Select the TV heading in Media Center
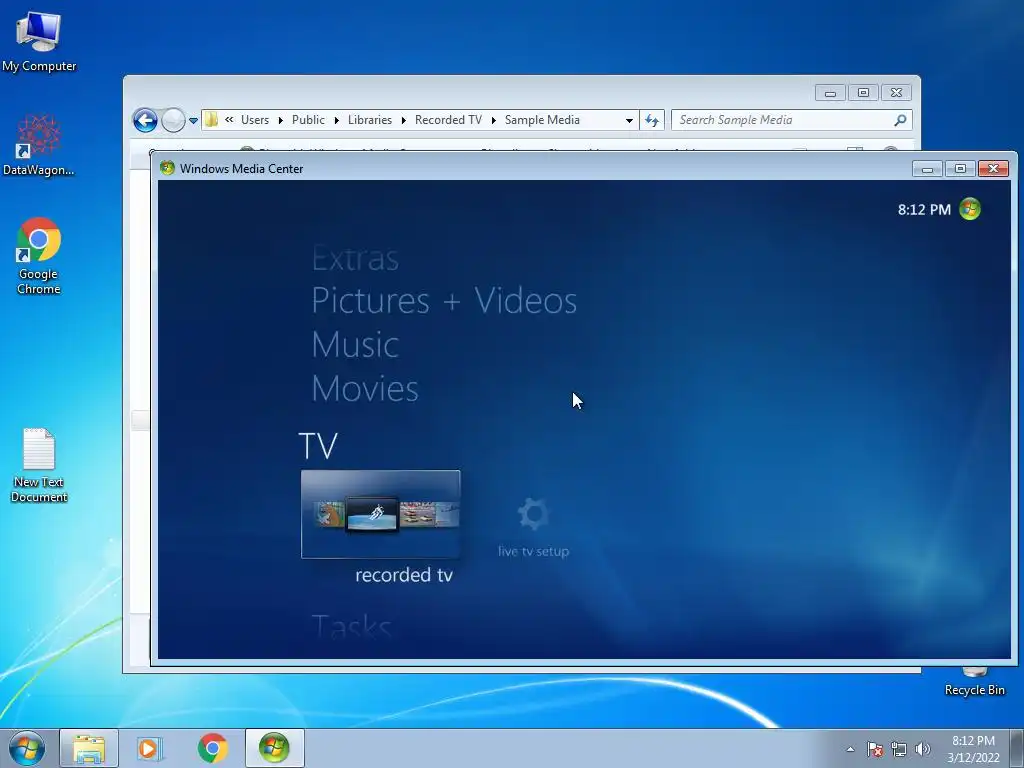 (318, 446)
